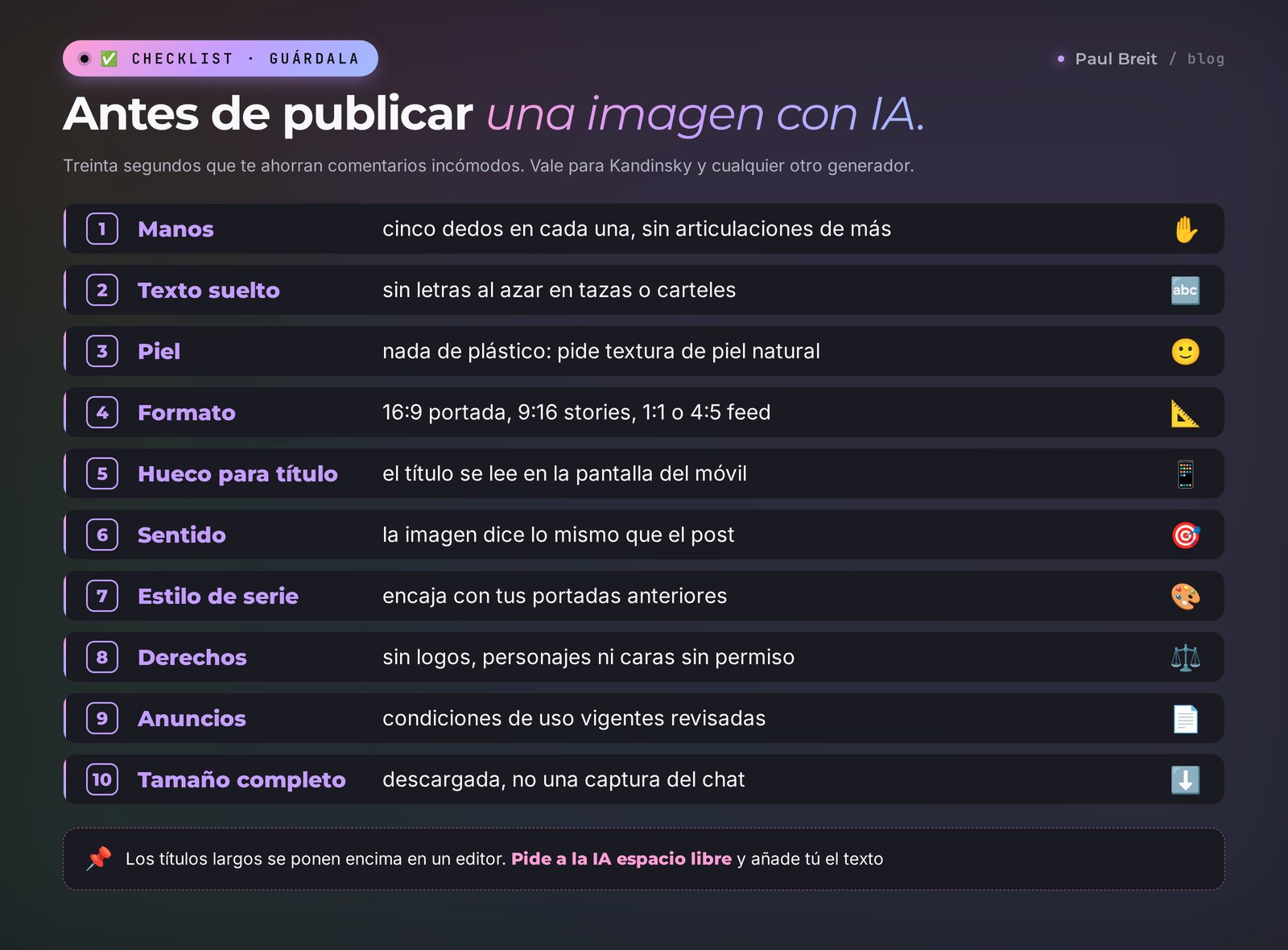The width and height of the screenshot is (1288, 950).
Task: Click 'sin logos, personajes ni caras sin permiso'
Action: (588, 657)
